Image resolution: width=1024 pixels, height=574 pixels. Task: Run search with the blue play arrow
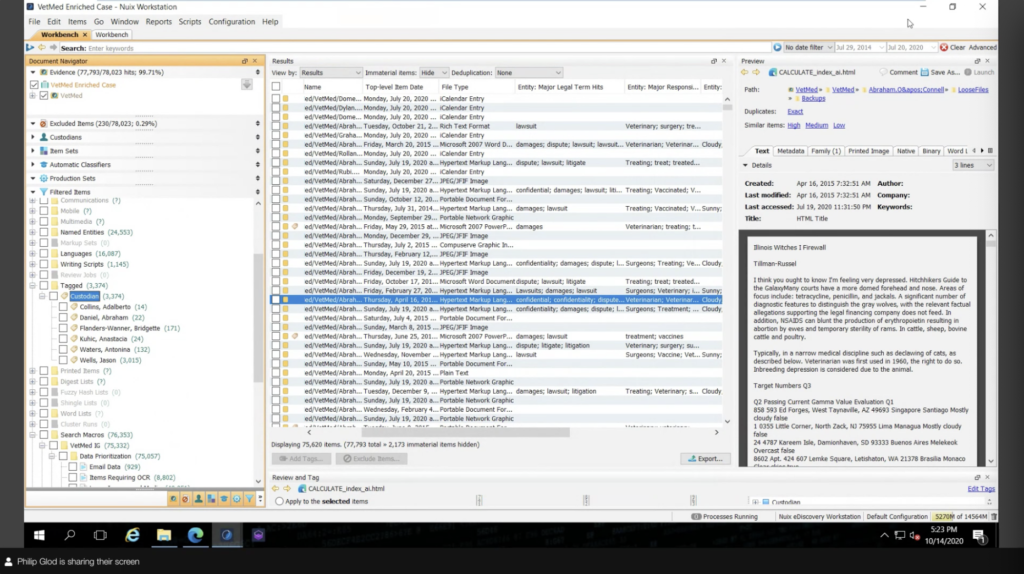pyautogui.click(x=30, y=48)
